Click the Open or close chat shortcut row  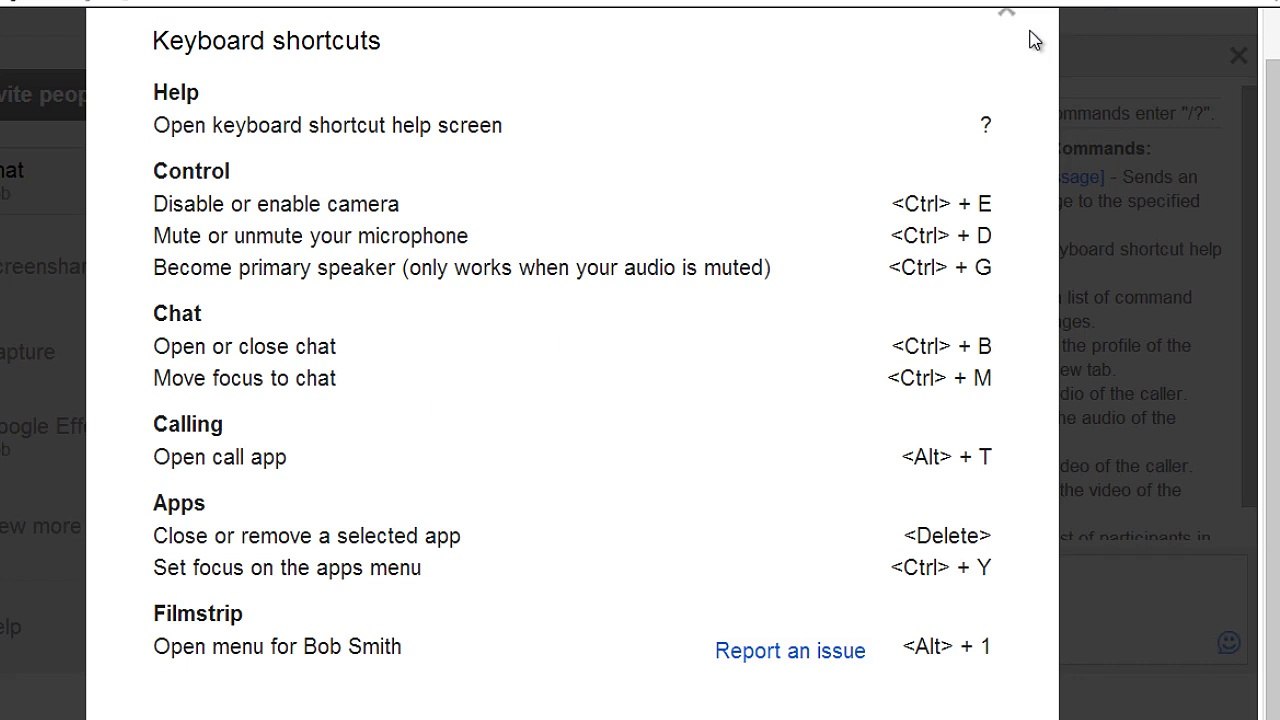pos(245,347)
